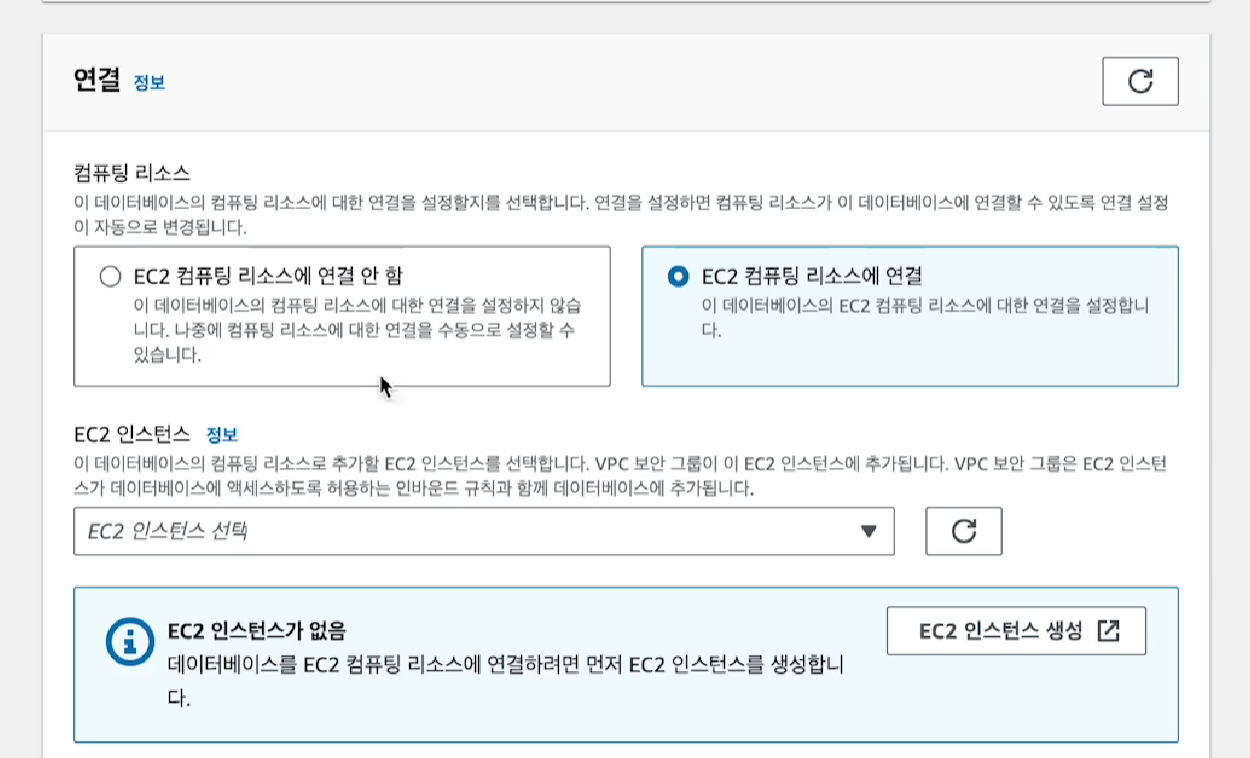Click the '컴퓨팅 리소스' label text
This screenshot has height=758, width=1250.
point(132,173)
